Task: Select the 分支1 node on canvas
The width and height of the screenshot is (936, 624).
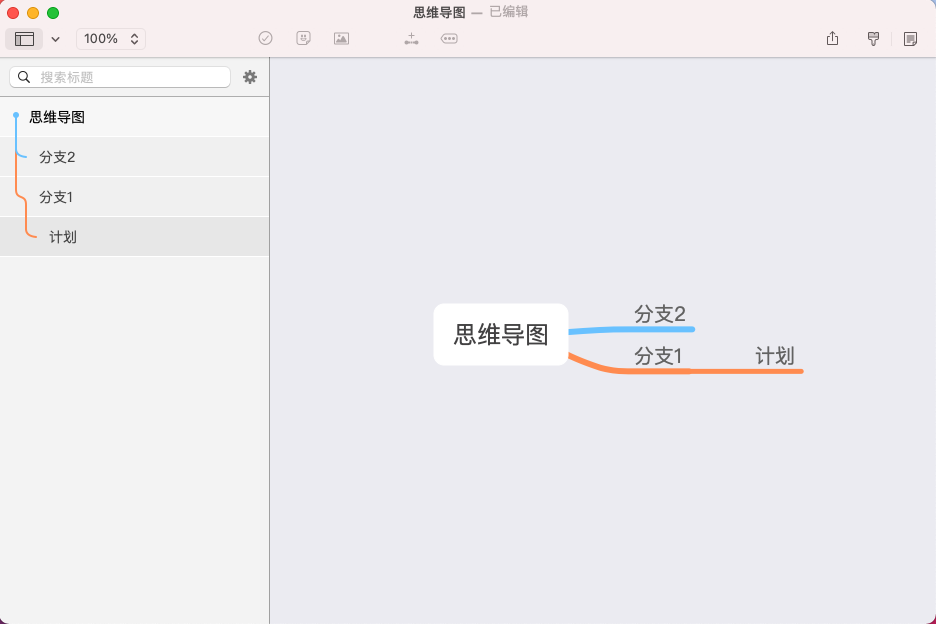Action: (x=658, y=356)
